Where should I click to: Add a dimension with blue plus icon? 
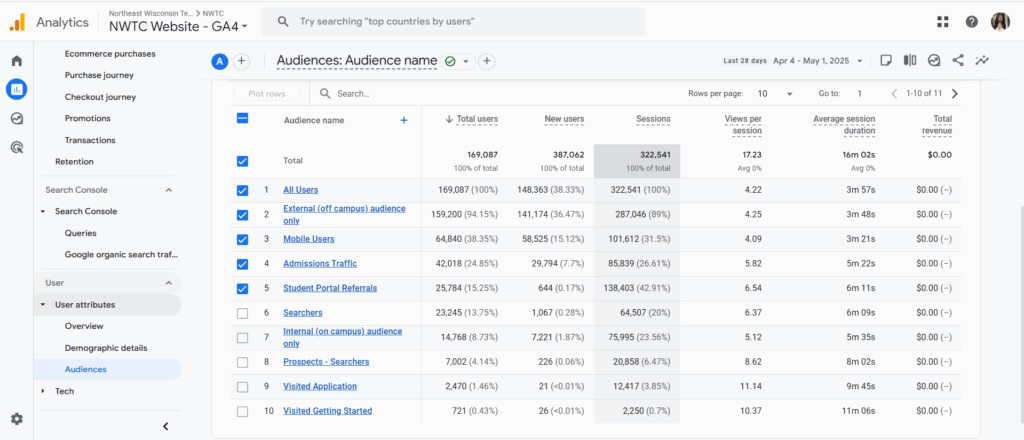point(404,120)
